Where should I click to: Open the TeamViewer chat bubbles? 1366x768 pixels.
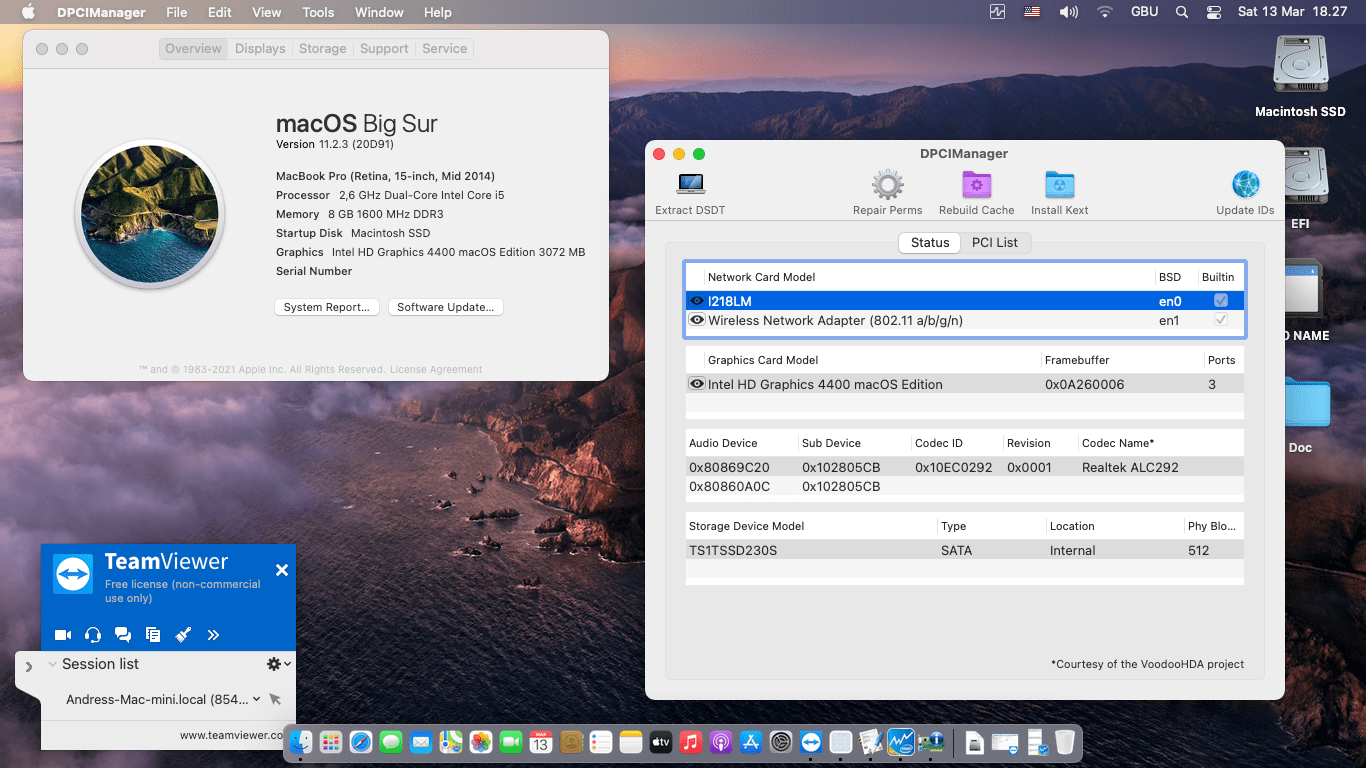coord(123,635)
